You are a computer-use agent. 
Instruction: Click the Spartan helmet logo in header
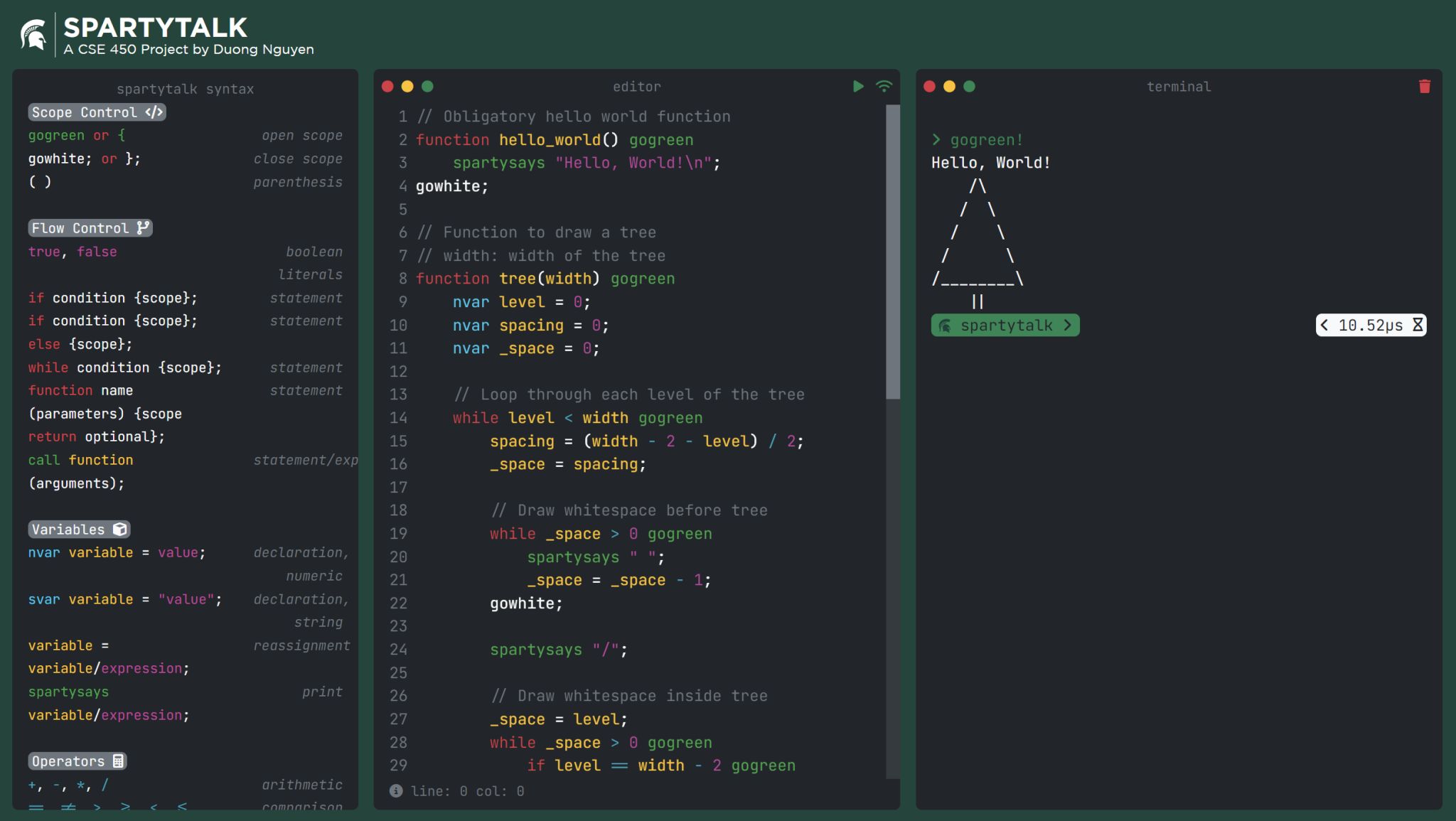tap(33, 35)
